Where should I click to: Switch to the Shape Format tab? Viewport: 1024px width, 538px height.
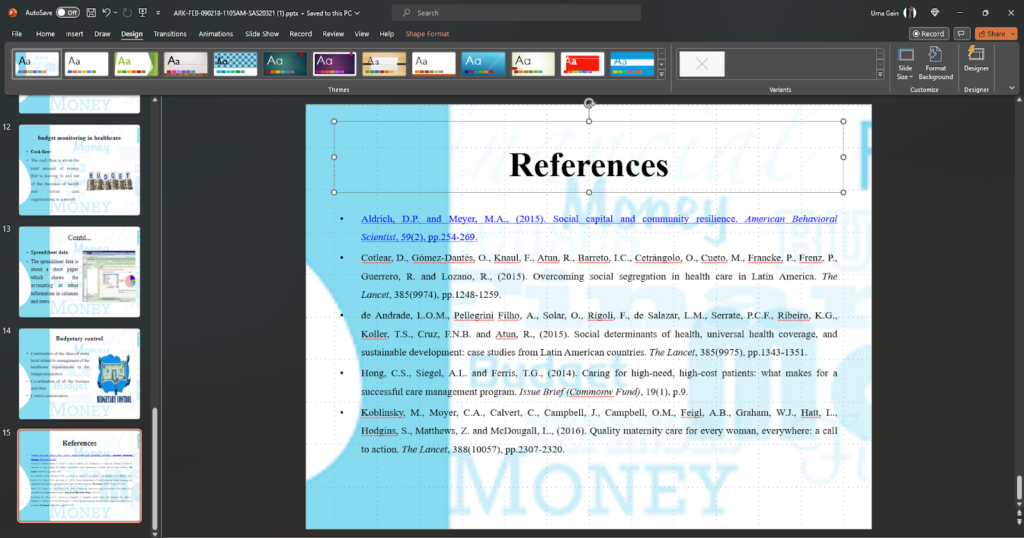click(427, 33)
